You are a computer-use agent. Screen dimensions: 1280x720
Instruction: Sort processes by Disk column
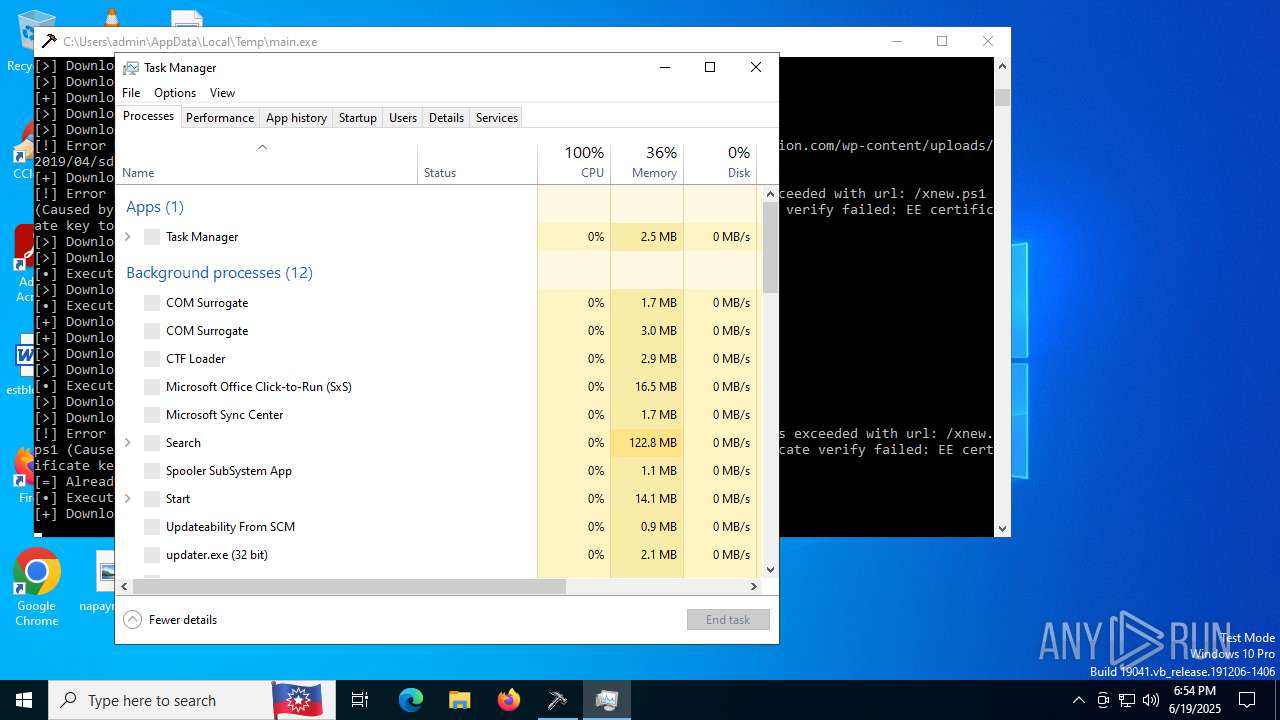(x=720, y=164)
